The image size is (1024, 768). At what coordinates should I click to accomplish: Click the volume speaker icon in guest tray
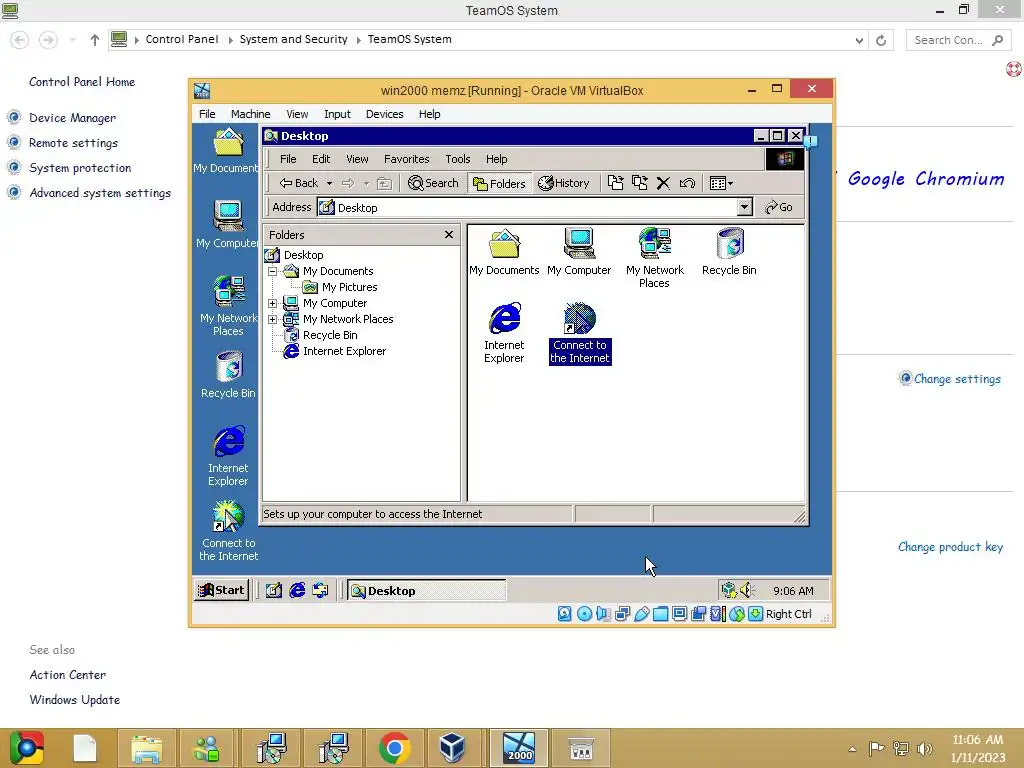point(747,590)
